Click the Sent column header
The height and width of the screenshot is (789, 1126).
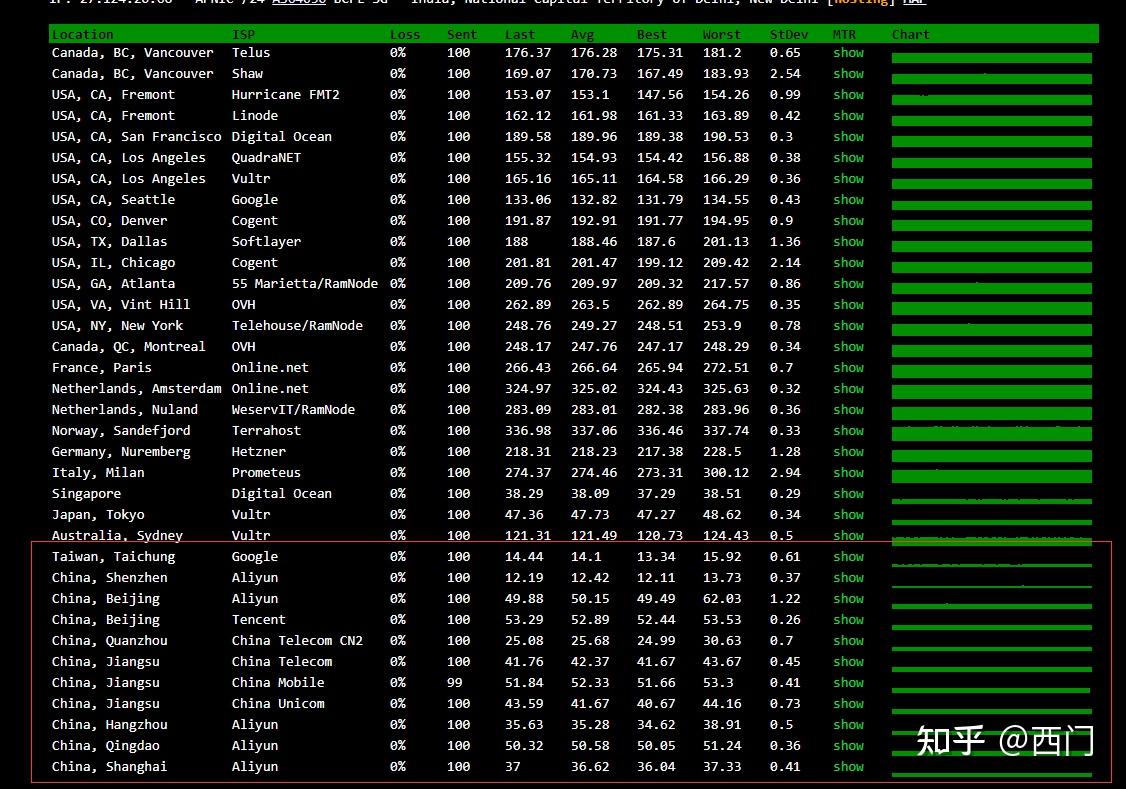[x=462, y=34]
